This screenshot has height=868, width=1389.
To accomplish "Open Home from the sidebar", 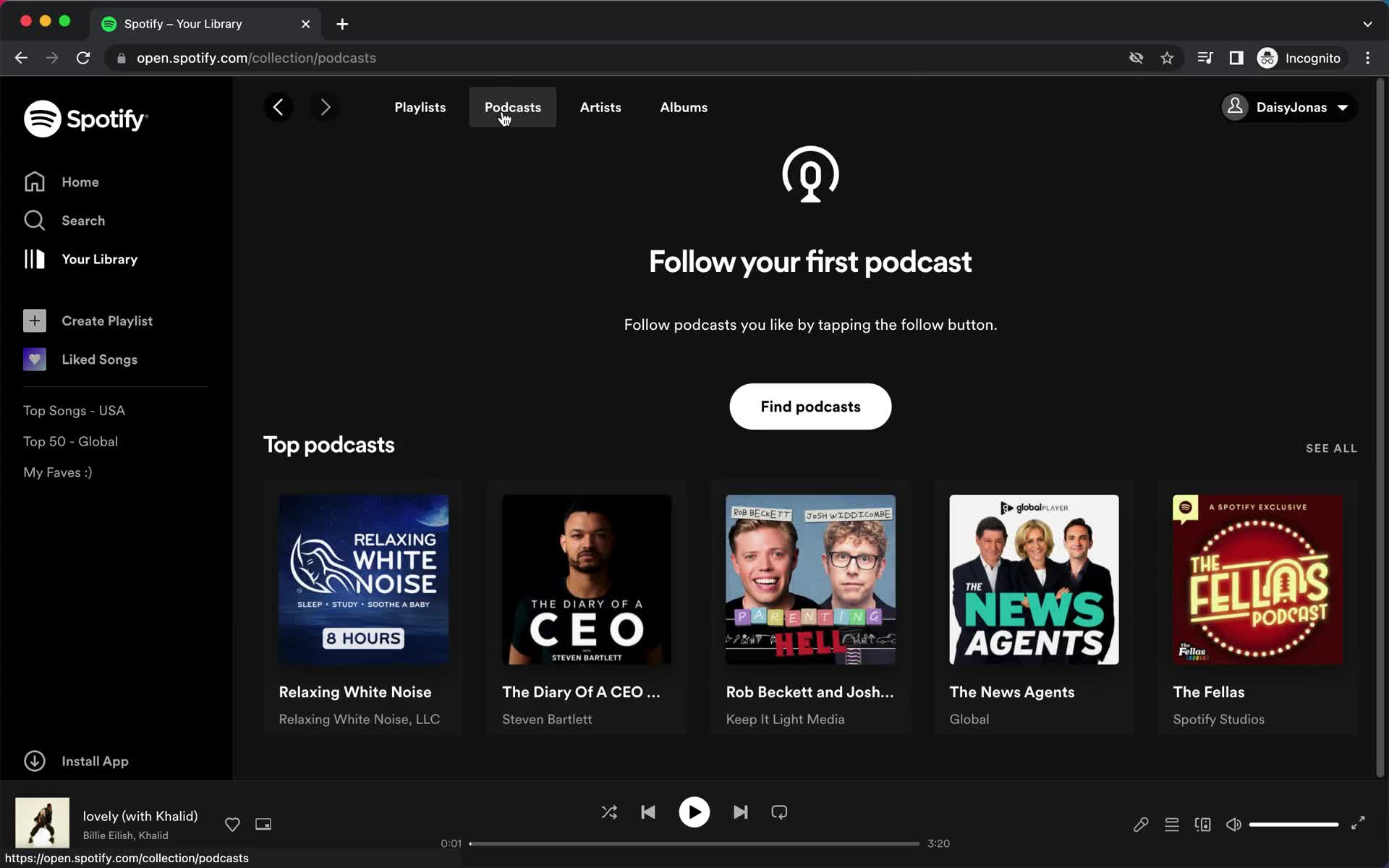I will coord(61,182).
